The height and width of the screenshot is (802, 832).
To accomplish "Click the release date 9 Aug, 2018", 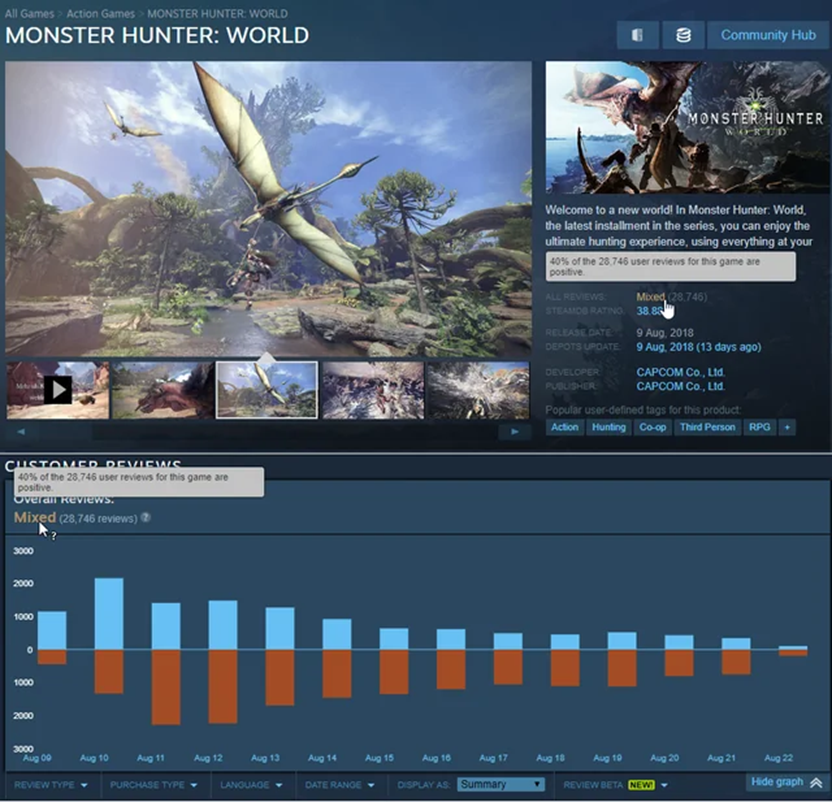I will coord(665,333).
